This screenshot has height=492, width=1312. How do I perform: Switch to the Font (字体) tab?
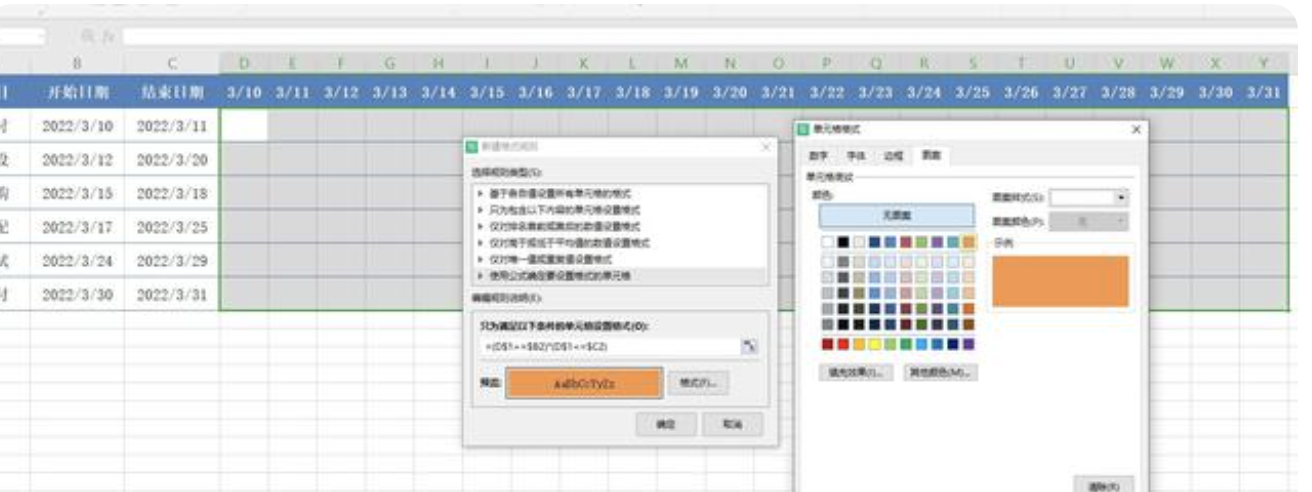pyautogui.click(x=855, y=156)
